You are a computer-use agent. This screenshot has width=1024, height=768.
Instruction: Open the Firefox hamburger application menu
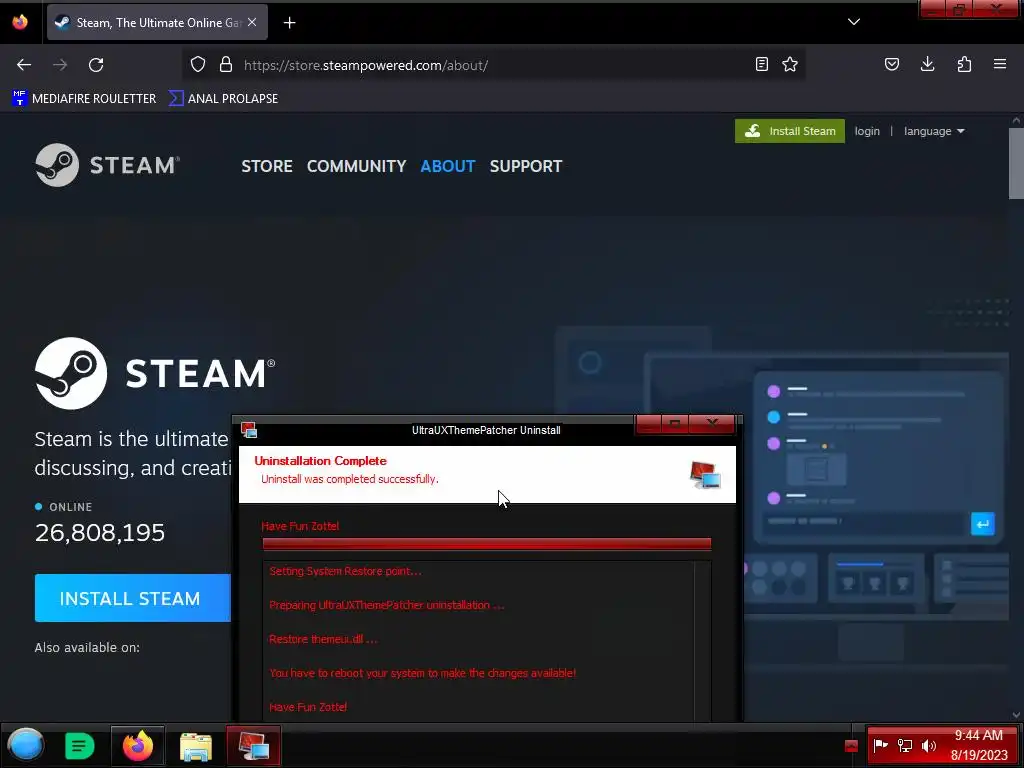click(1000, 65)
